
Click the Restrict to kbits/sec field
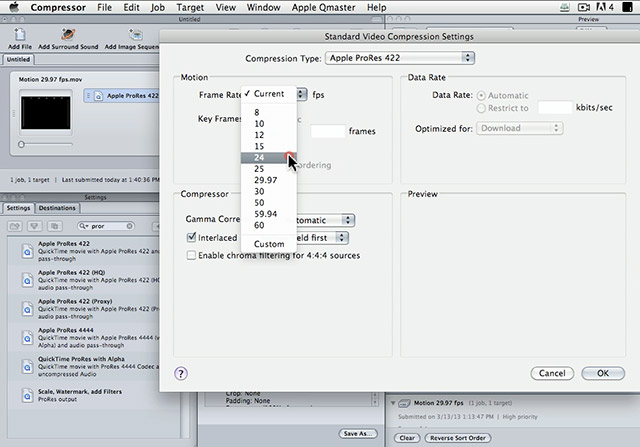pyautogui.click(x=555, y=108)
